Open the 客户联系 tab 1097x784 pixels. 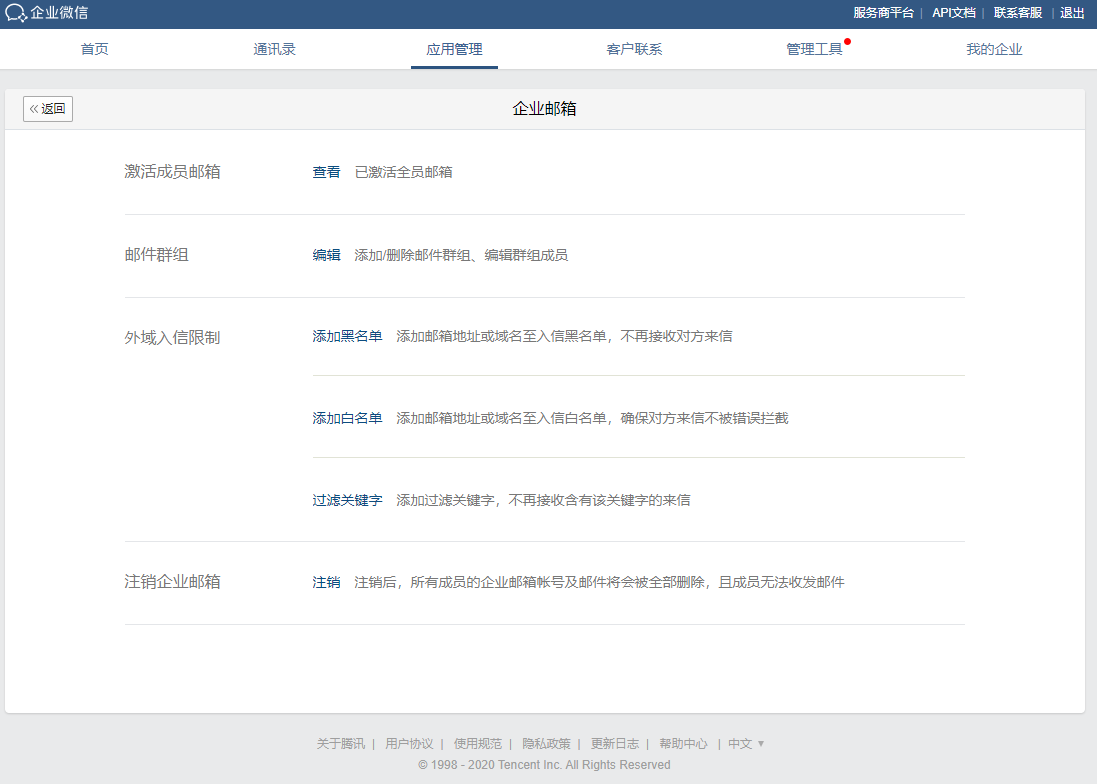(634, 49)
